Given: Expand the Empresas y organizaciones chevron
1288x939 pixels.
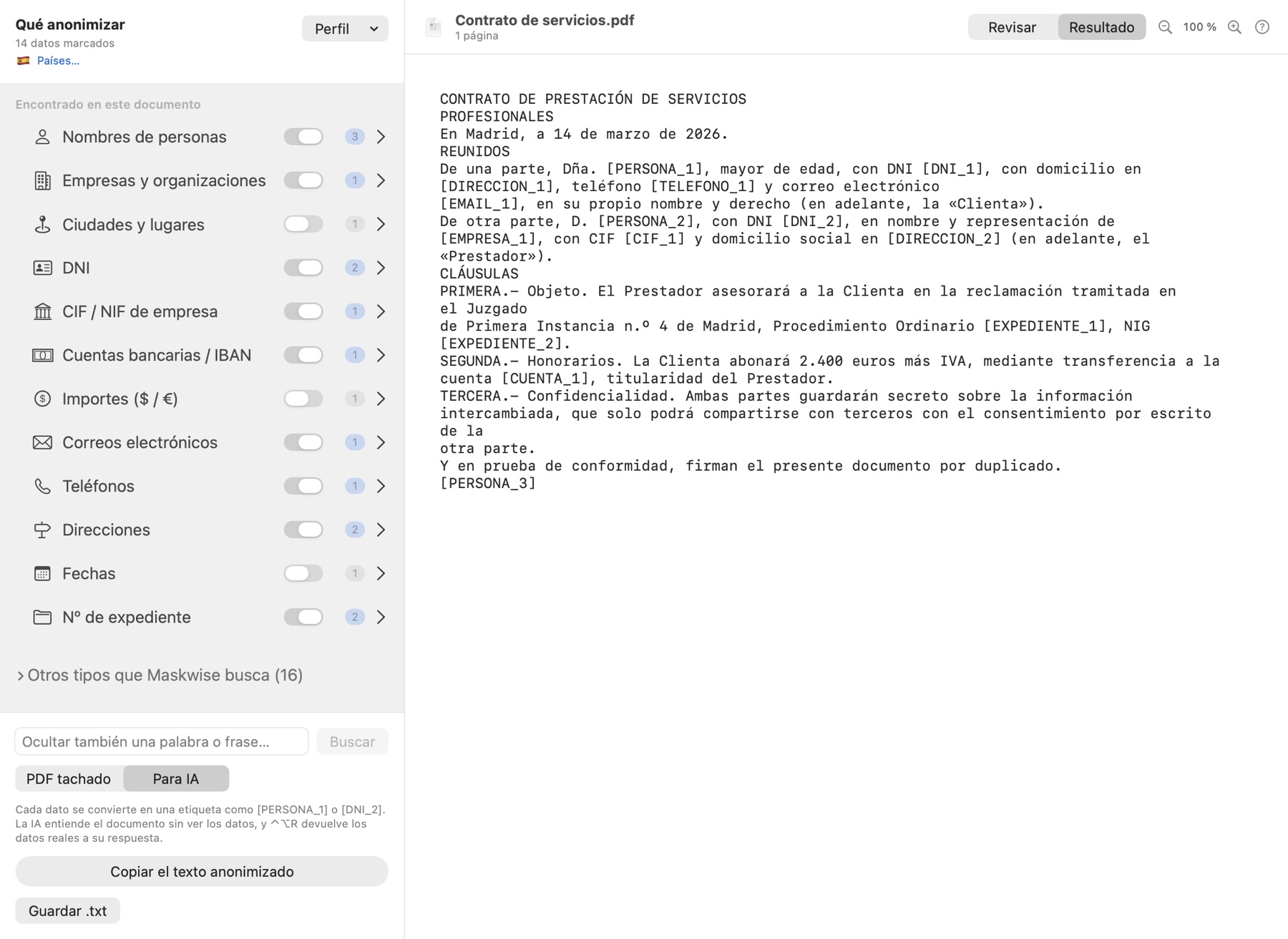Looking at the screenshot, I should 381,180.
